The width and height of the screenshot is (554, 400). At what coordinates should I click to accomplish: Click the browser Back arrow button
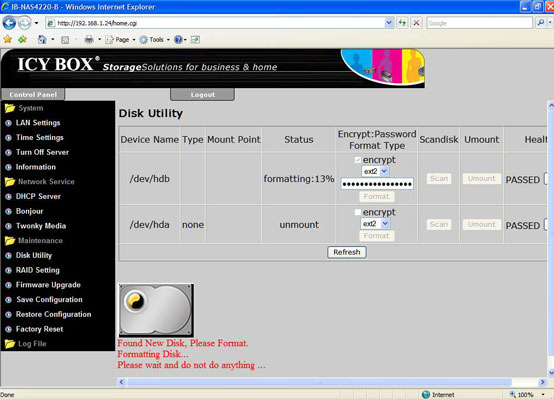pos(9,23)
